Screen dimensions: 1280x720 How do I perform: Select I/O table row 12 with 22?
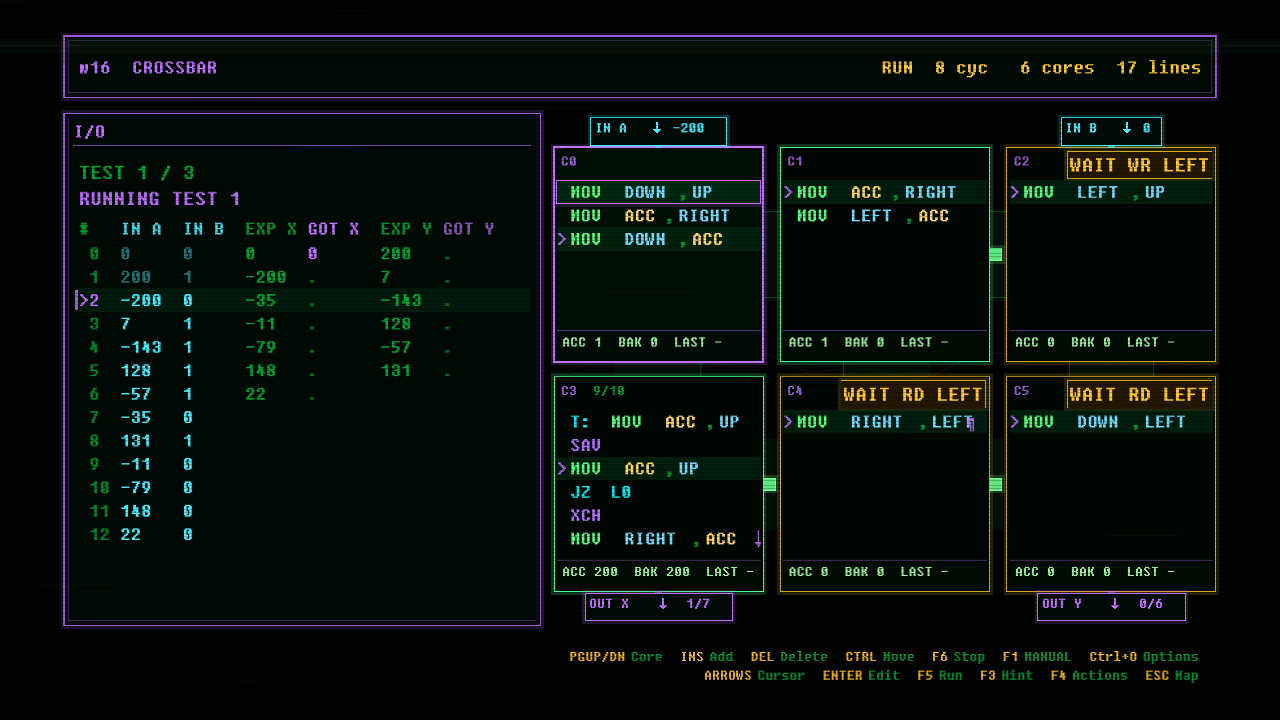(x=303, y=534)
